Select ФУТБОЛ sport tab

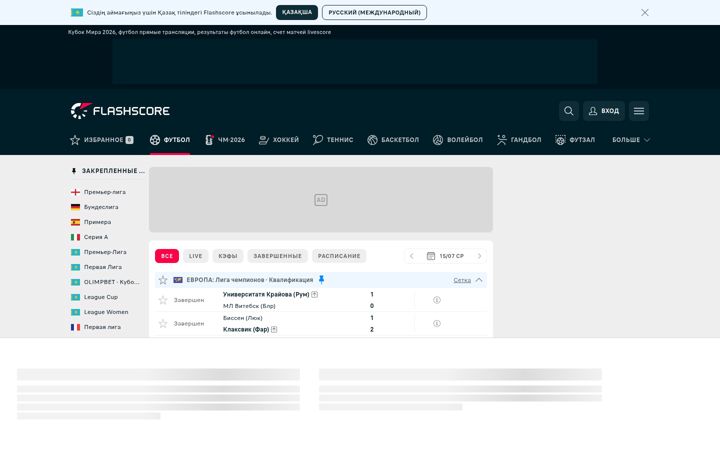170,140
